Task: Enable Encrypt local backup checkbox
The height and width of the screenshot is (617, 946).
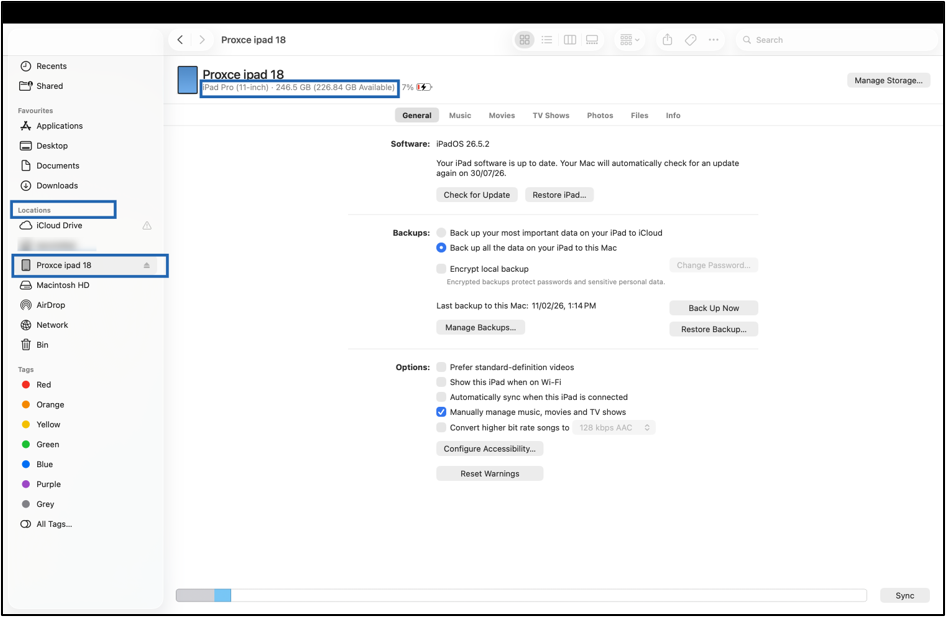Action: pyautogui.click(x=441, y=269)
